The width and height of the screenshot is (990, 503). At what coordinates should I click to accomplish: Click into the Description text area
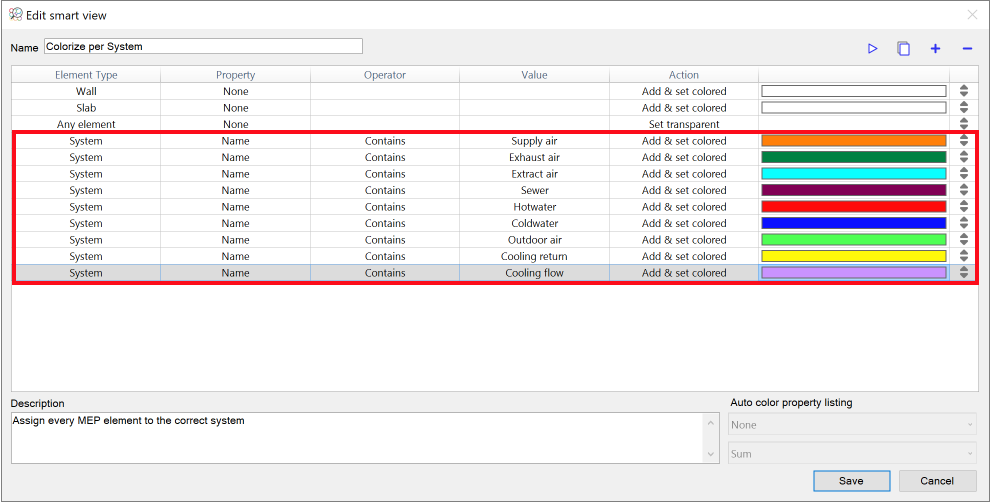pyautogui.click(x=359, y=438)
